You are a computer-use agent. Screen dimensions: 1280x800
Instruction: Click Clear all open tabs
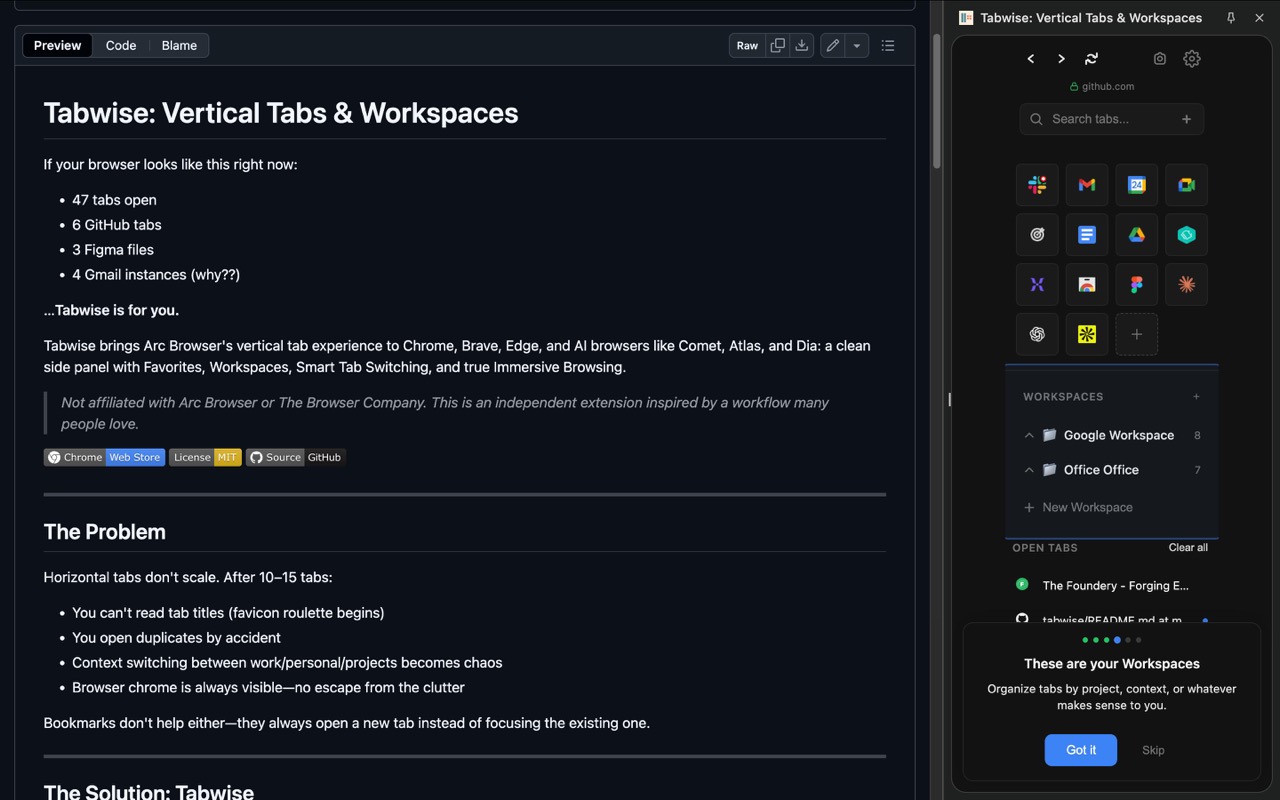[x=1188, y=547]
